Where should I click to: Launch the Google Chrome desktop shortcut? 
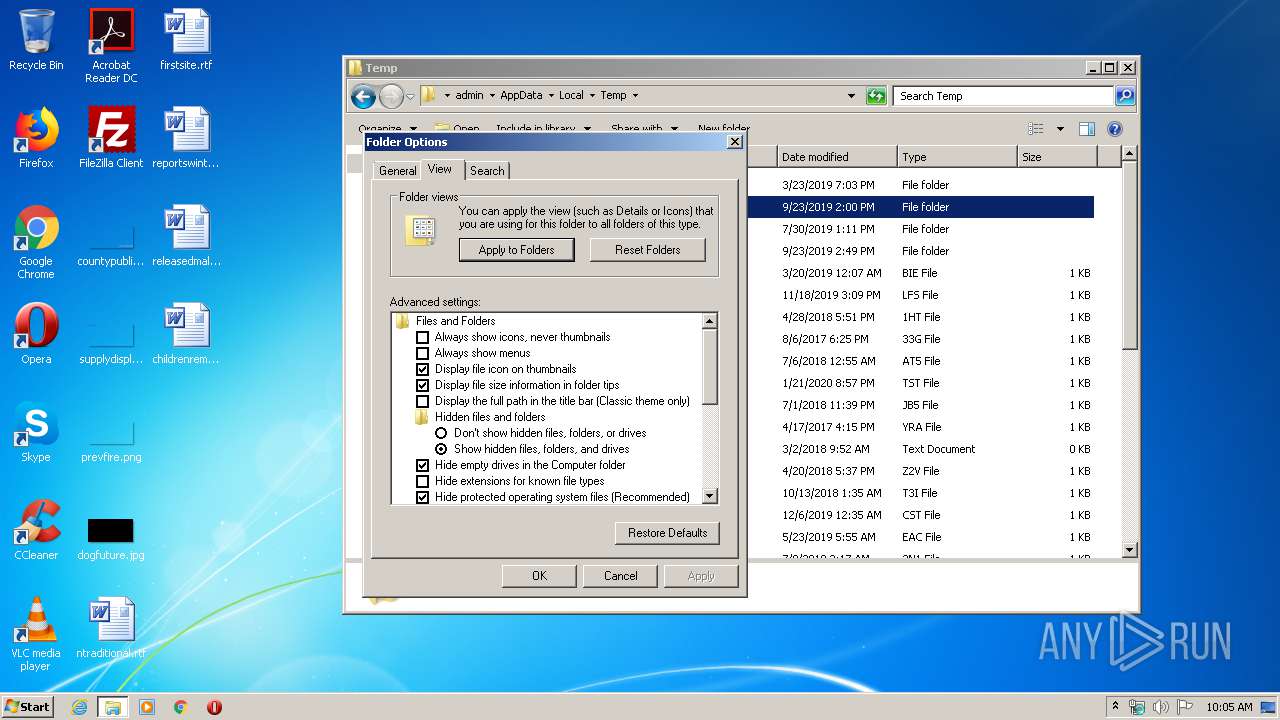click(36, 242)
